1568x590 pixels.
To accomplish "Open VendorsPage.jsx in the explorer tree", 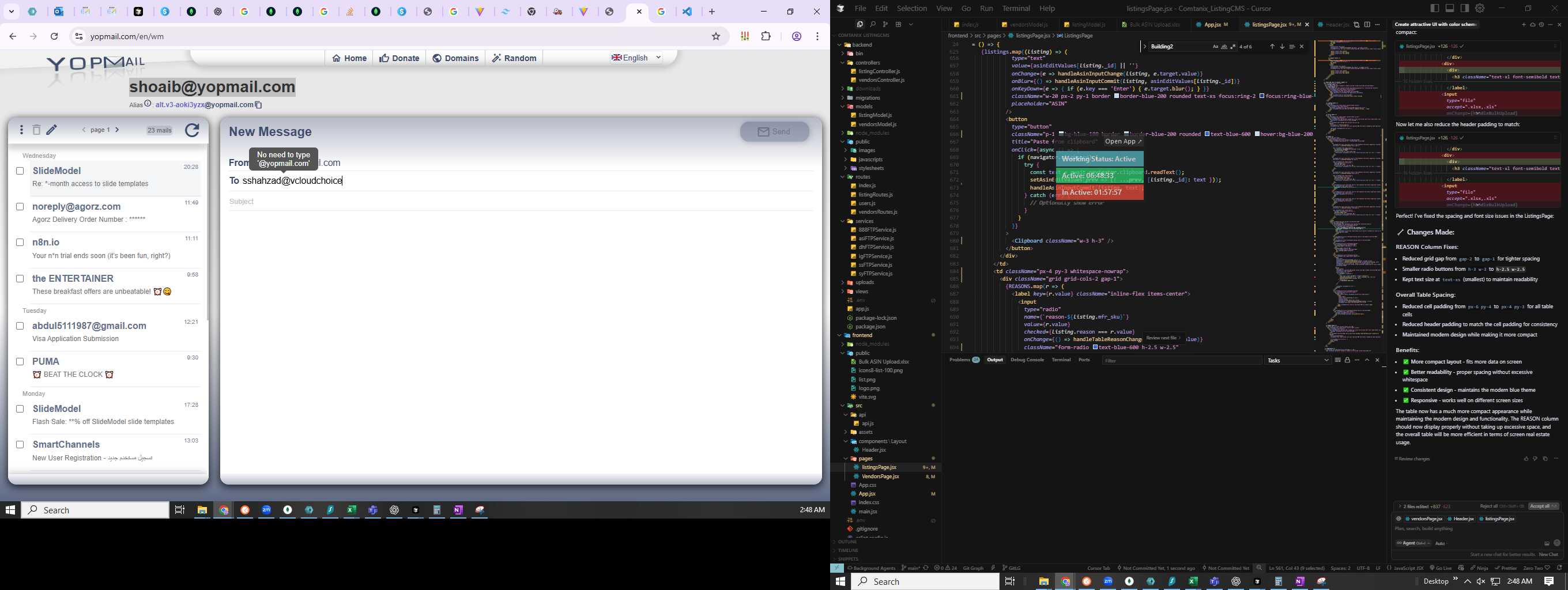I will [x=880, y=476].
